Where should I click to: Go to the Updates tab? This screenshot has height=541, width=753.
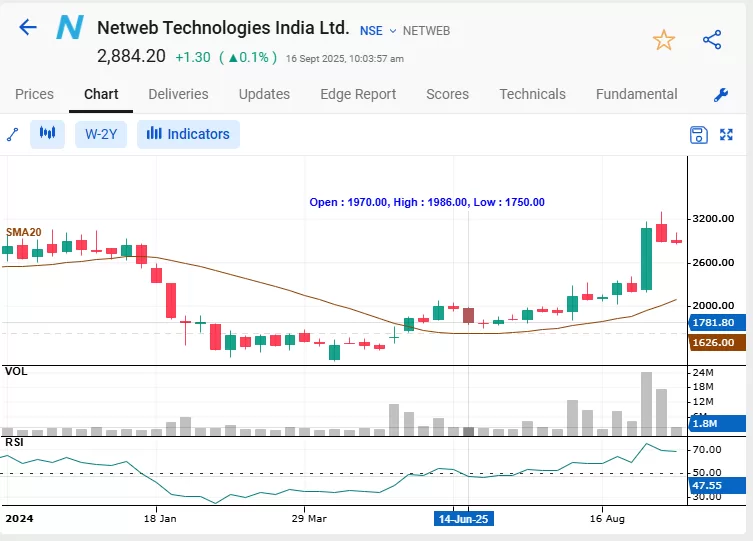[x=264, y=94]
